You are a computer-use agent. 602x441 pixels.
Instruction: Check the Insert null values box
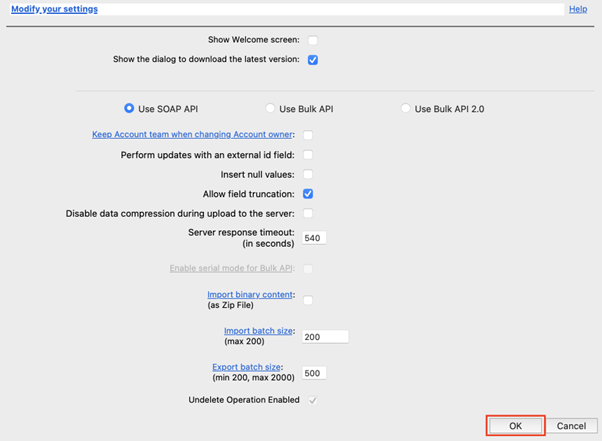click(x=308, y=174)
